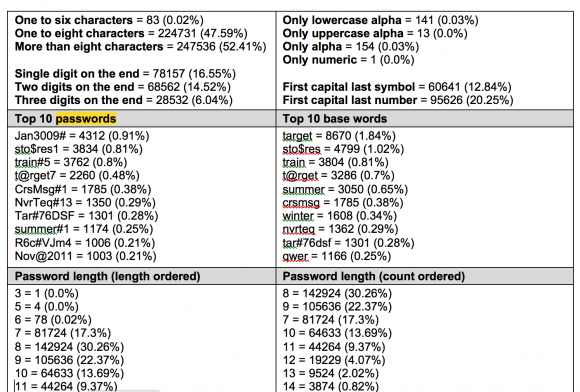Click Password length (length ordered) heading
Viewport: 580px width, 392px height.
click(107, 276)
